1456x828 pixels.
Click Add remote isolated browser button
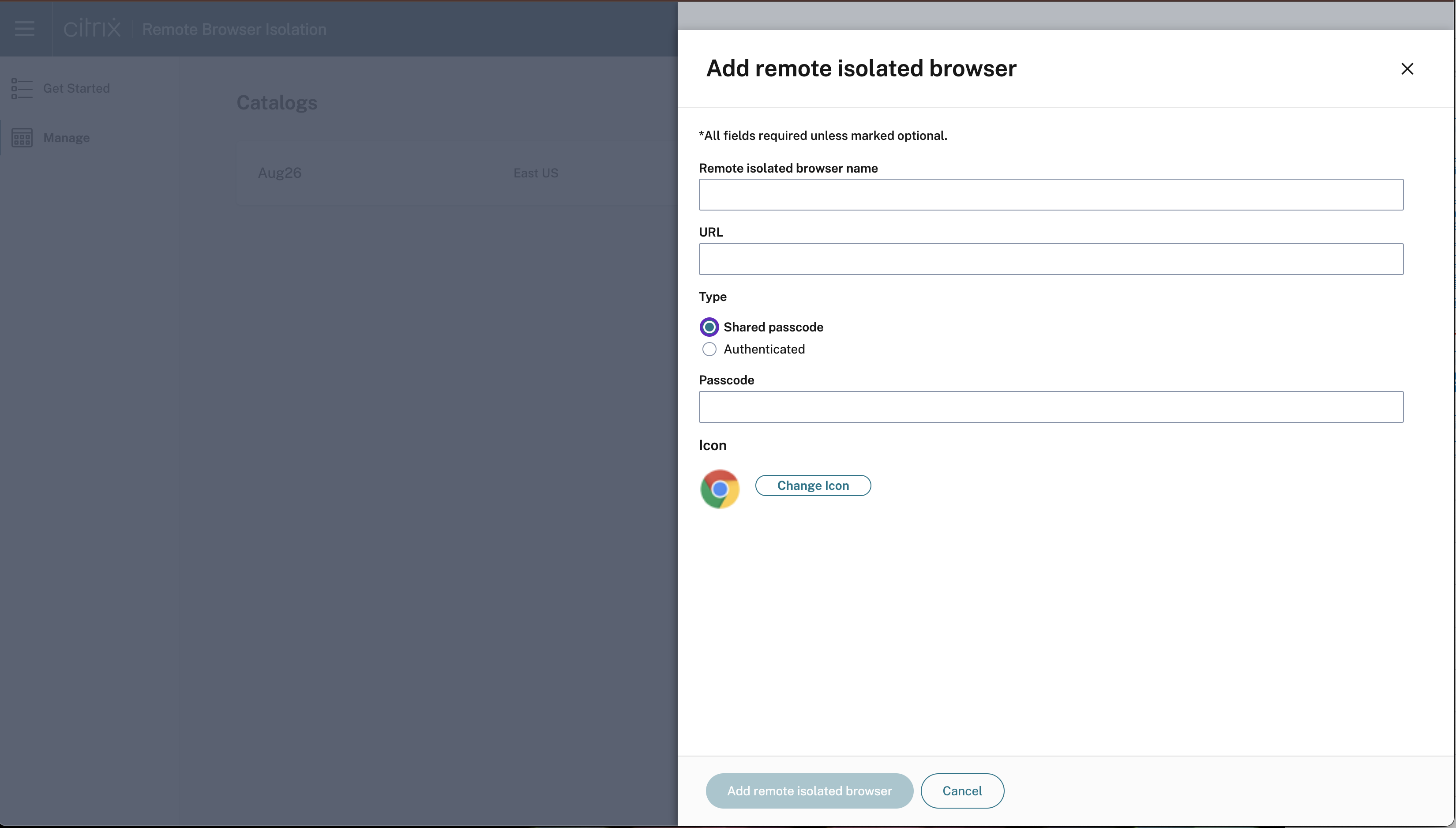[809, 790]
